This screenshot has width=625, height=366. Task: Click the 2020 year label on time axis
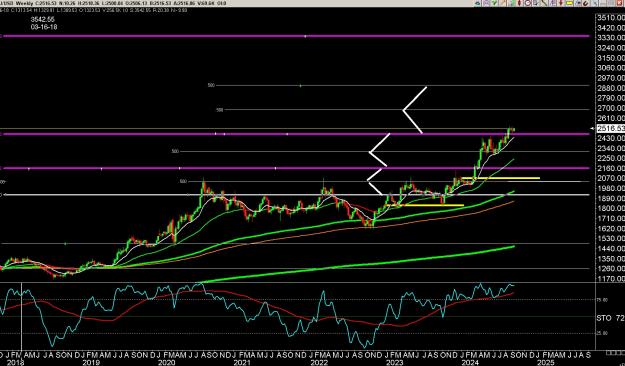pos(166,362)
